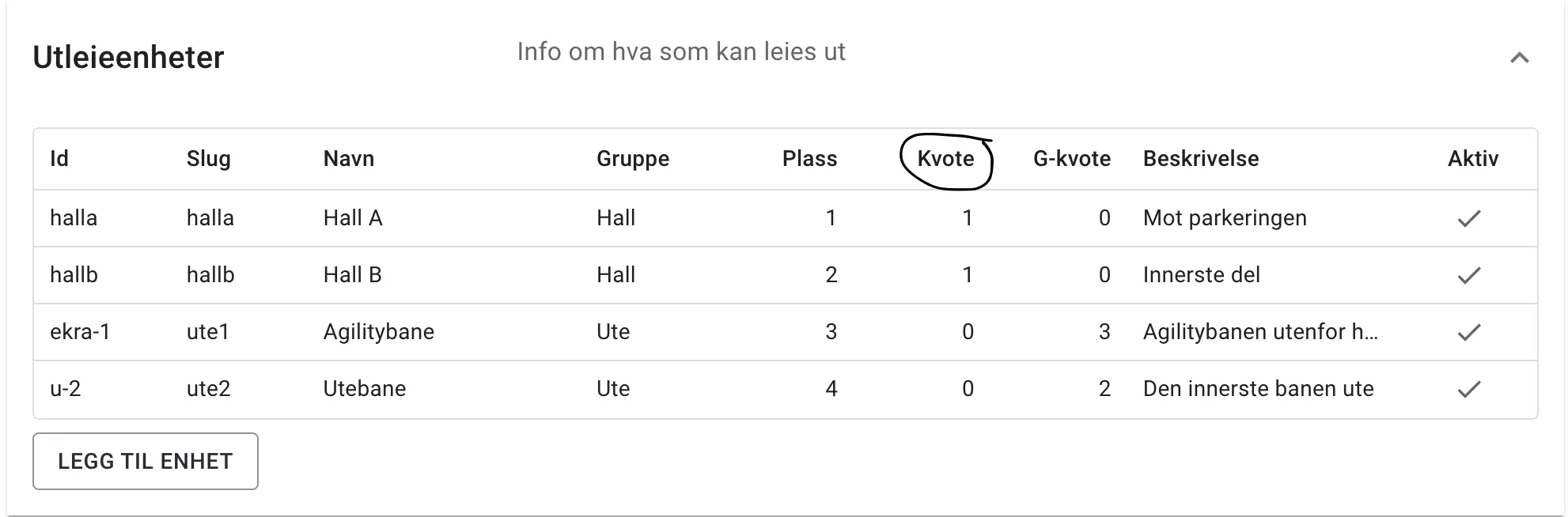Click the G-kvote column header
The height and width of the screenshot is (517, 1568).
pyautogui.click(x=1071, y=159)
